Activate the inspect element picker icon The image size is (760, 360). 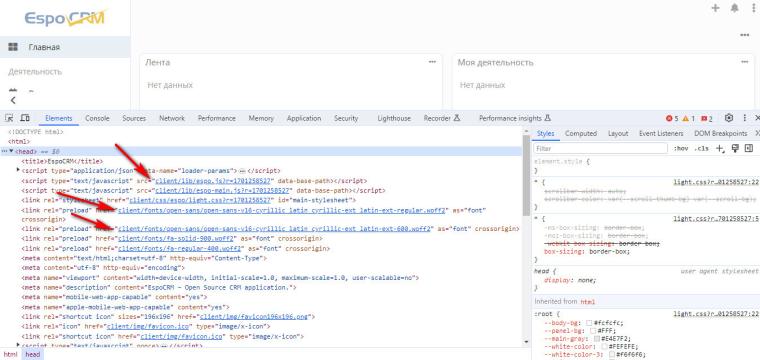click(9, 118)
